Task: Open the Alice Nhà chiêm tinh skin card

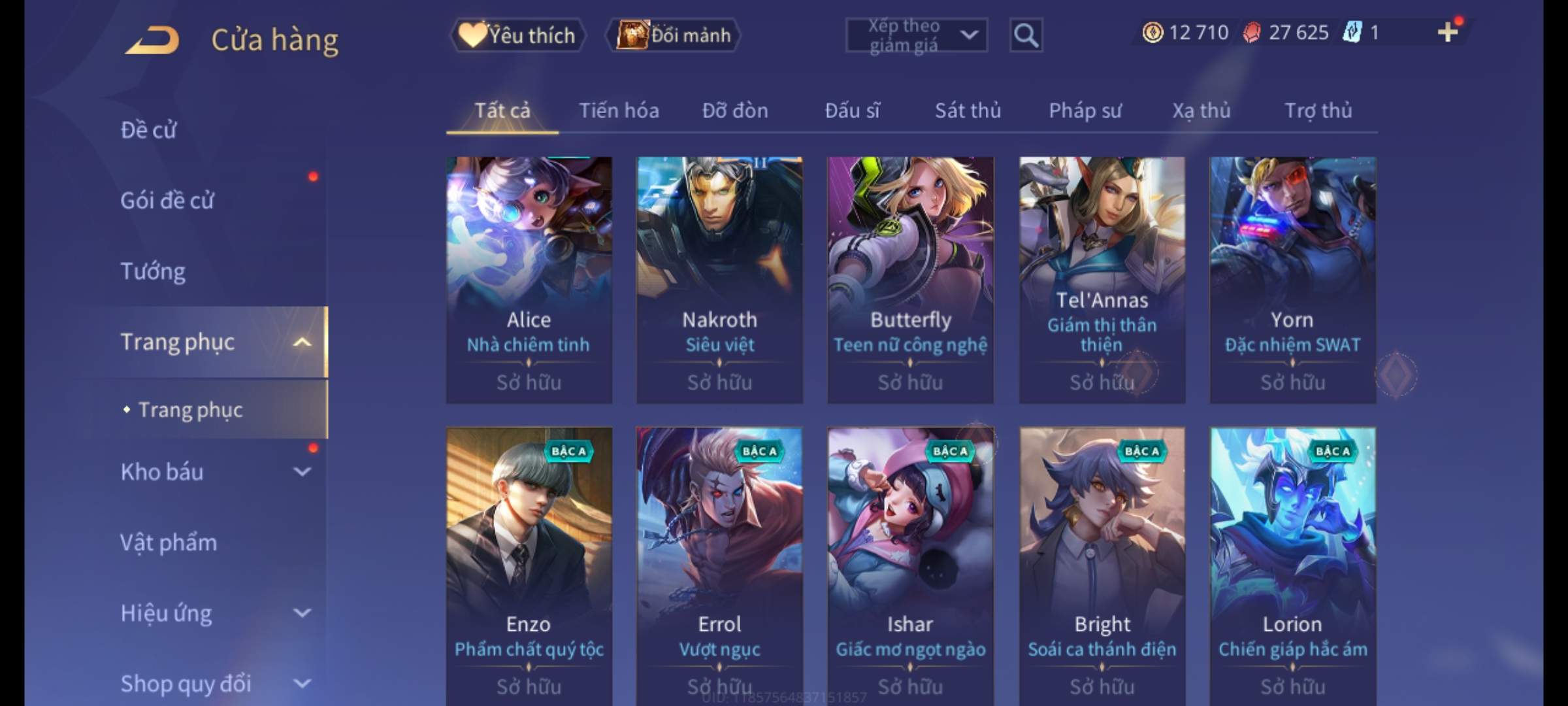Action: pyautogui.click(x=529, y=280)
